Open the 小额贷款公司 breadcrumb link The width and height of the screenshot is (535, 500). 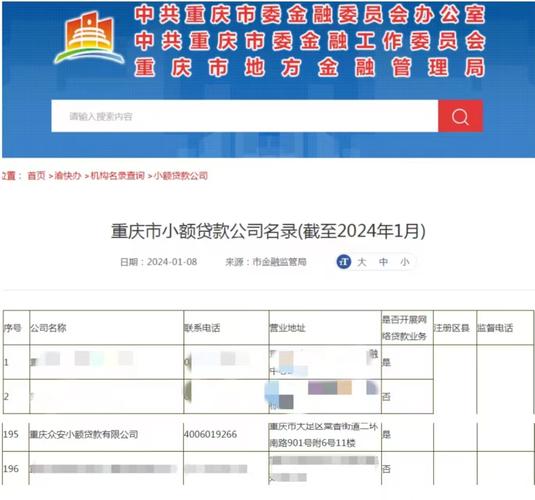coord(180,176)
